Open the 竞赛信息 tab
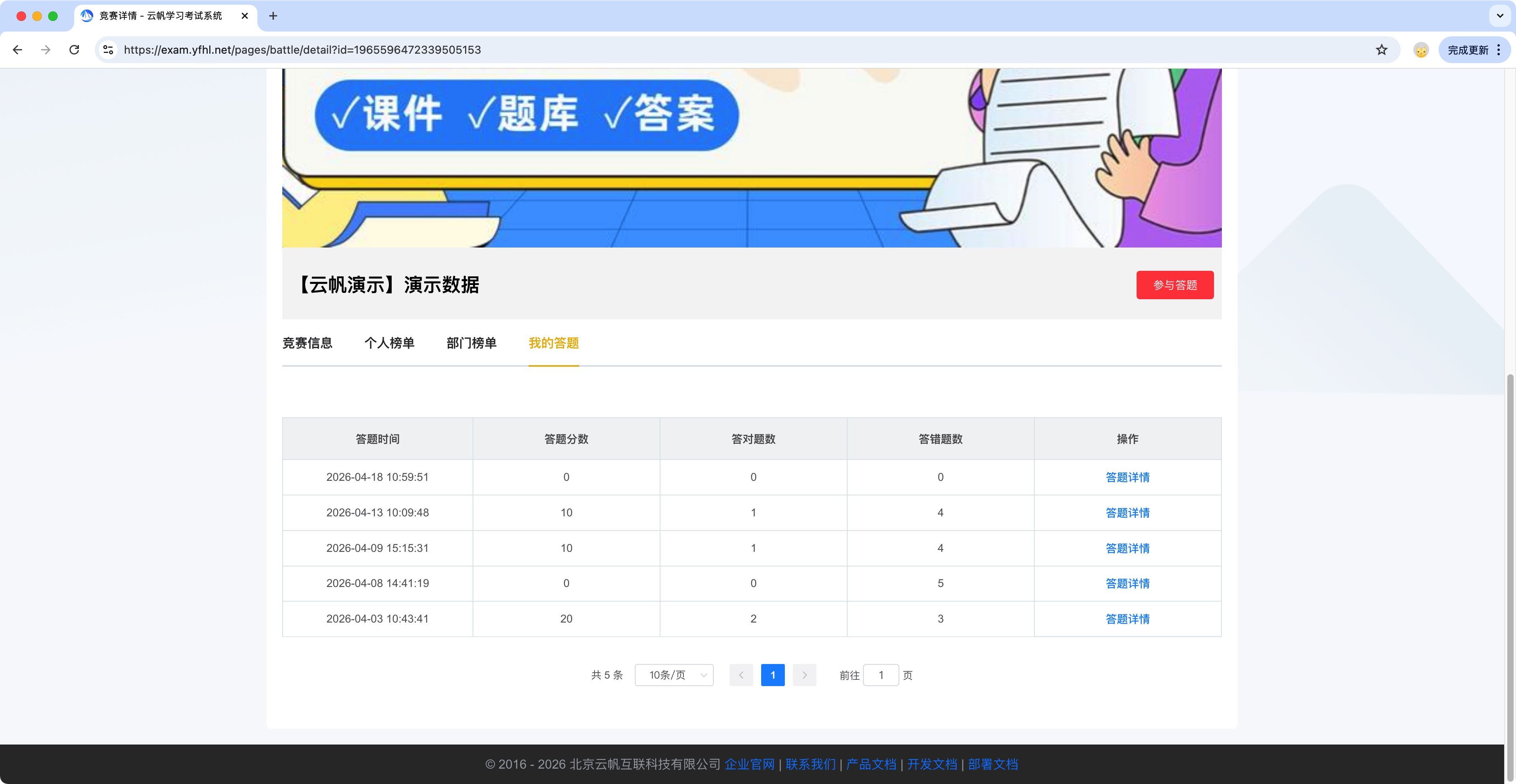Viewport: 1516px width, 784px height. click(x=307, y=343)
